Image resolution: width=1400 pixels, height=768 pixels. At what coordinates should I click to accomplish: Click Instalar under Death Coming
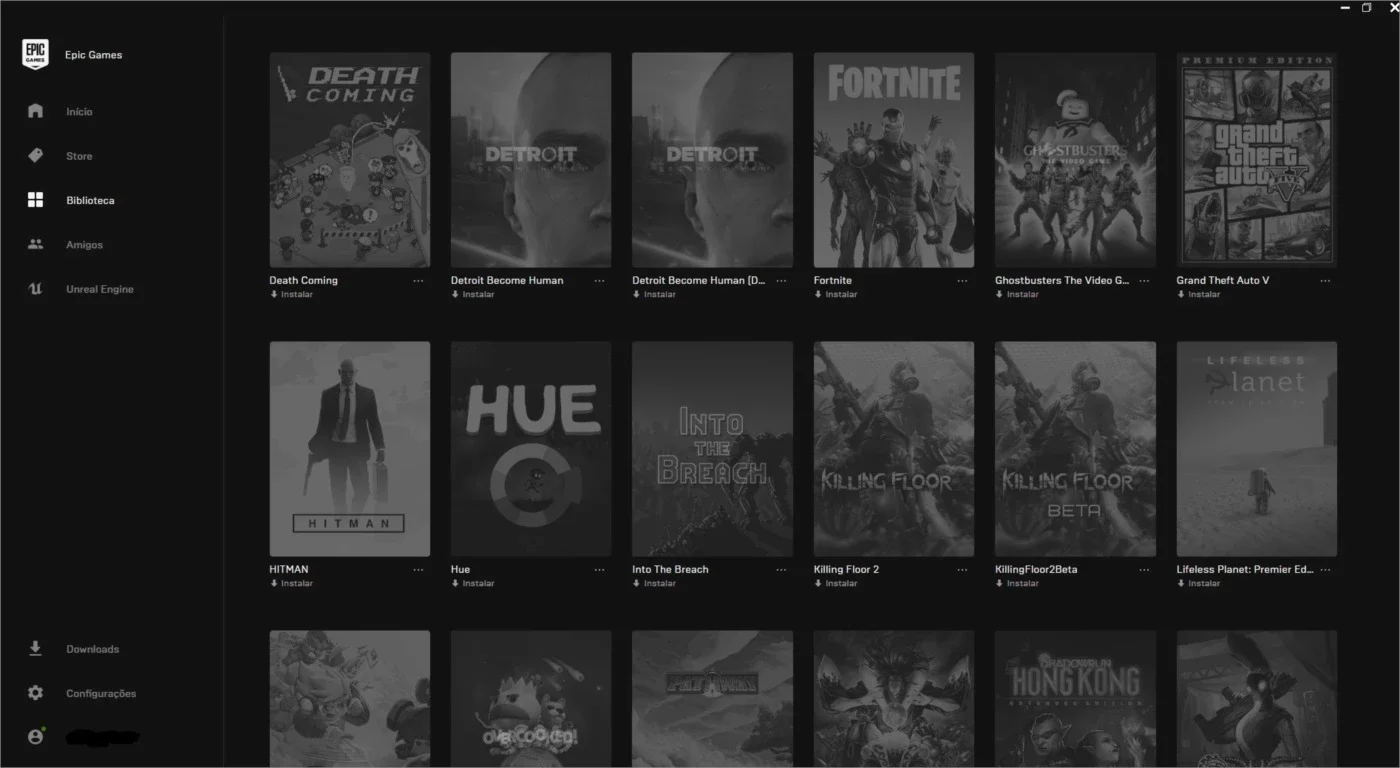(291, 294)
